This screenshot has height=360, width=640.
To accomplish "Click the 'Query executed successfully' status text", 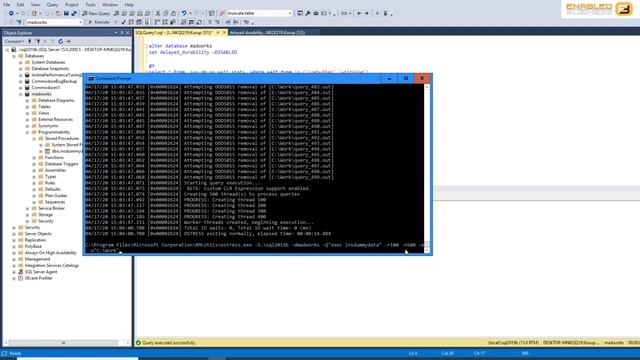I will pyautogui.click(x=169, y=343).
